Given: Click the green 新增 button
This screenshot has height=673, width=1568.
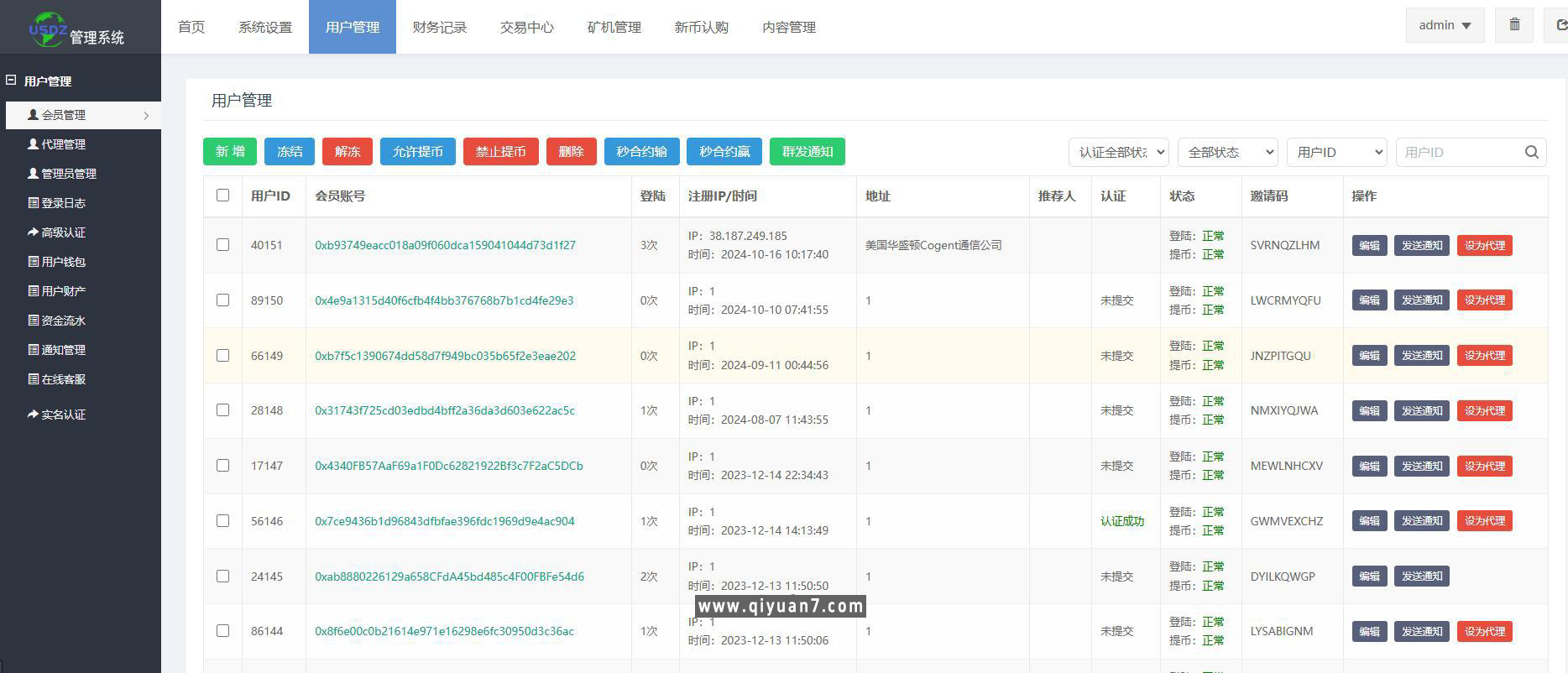Looking at the screenshot, I should [x=229, y=152].
